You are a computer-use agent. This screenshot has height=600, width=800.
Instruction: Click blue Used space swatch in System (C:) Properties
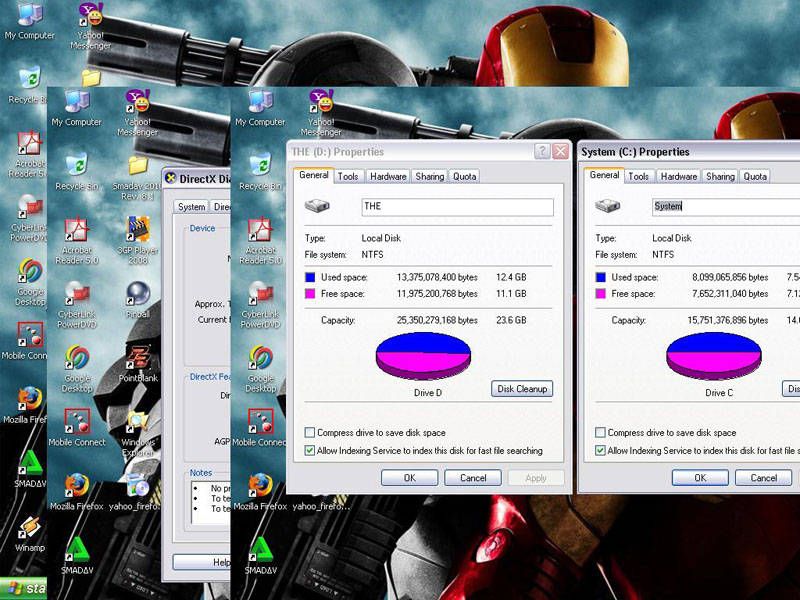pyautogui.click(x=601, y=277)
